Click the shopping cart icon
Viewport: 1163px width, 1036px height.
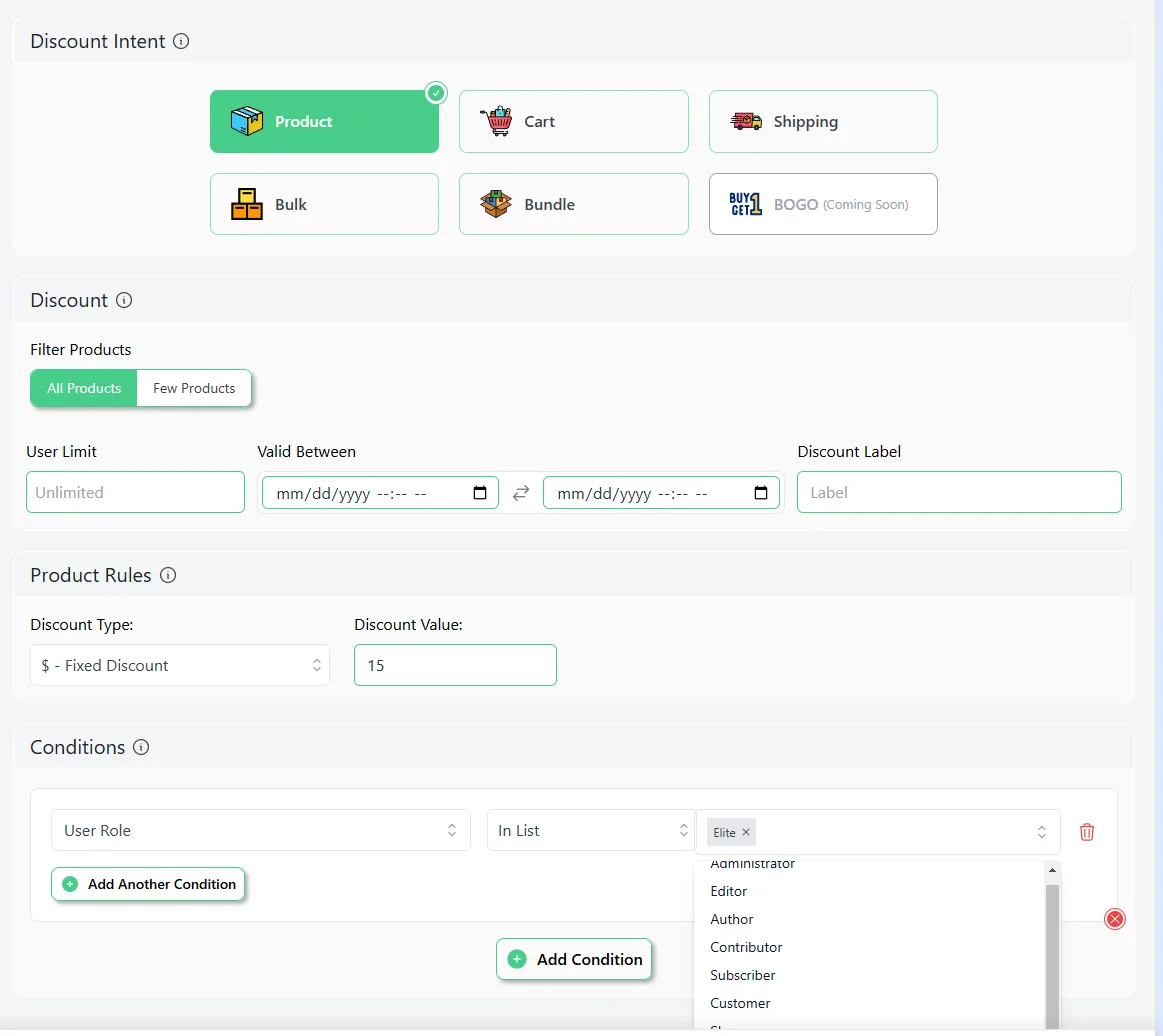[x=497, y=121]
